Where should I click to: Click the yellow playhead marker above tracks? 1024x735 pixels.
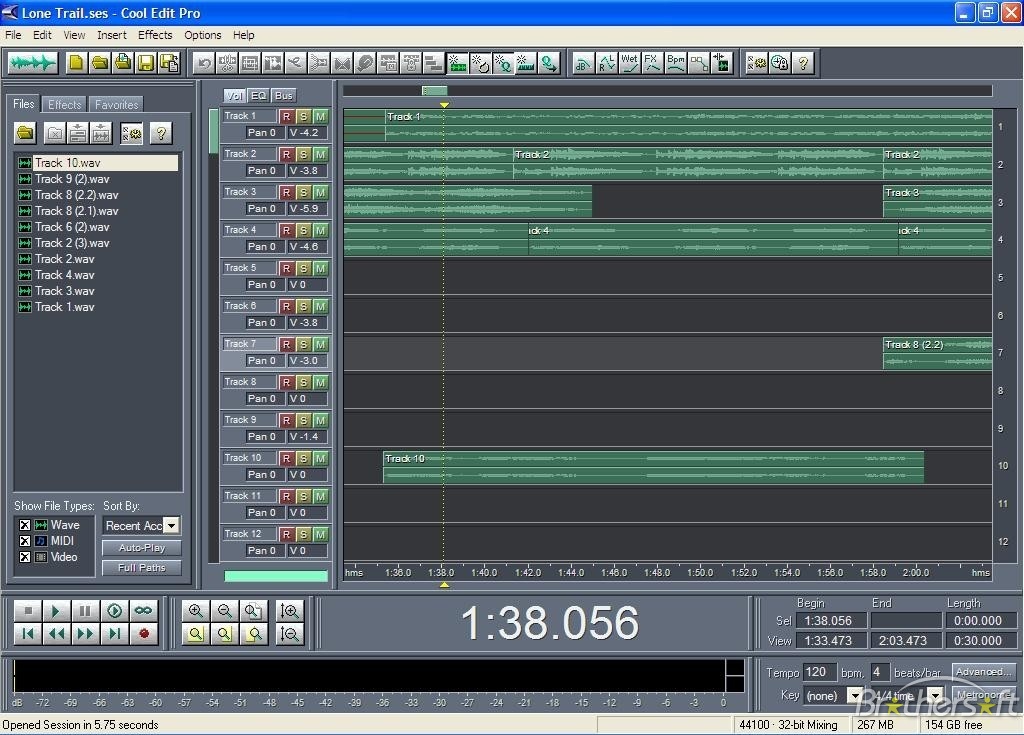444,105
